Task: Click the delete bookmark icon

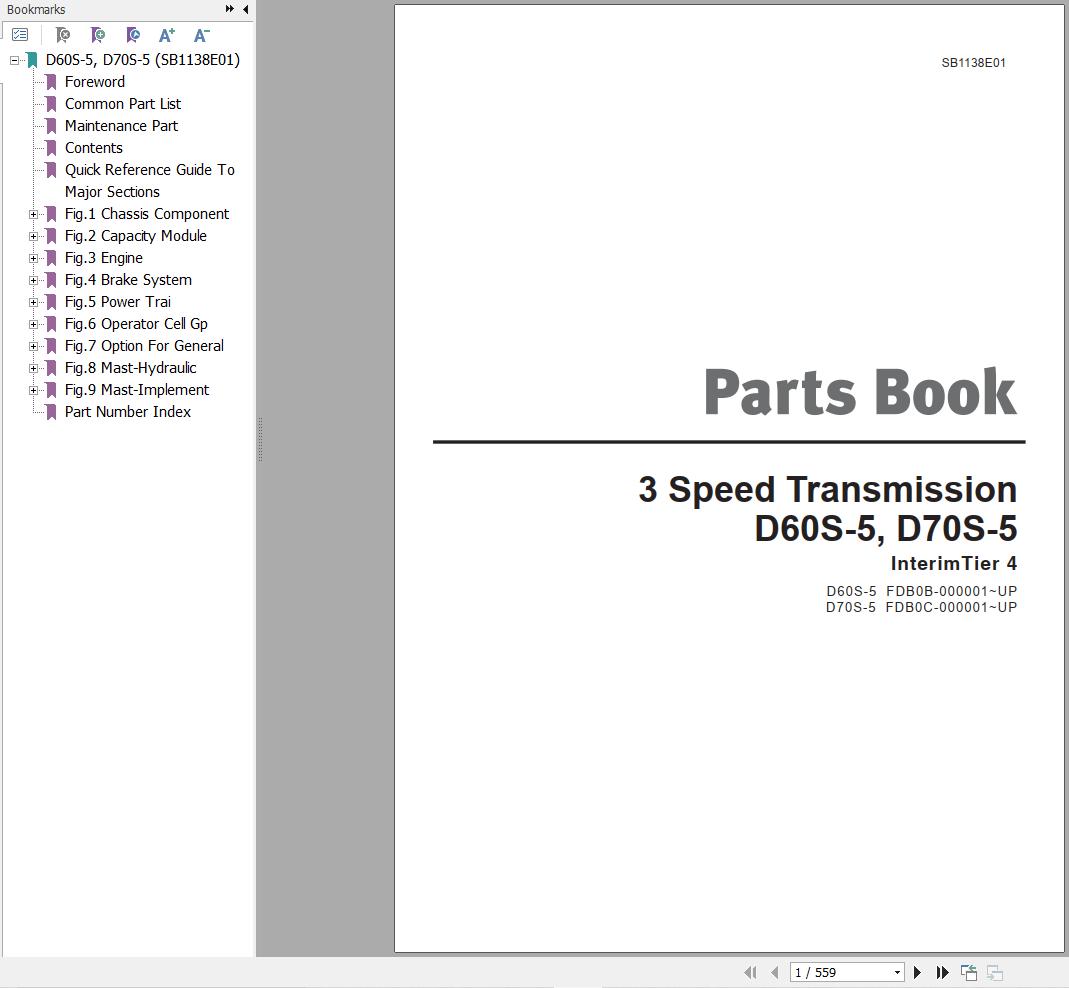Action: [63, 35]
